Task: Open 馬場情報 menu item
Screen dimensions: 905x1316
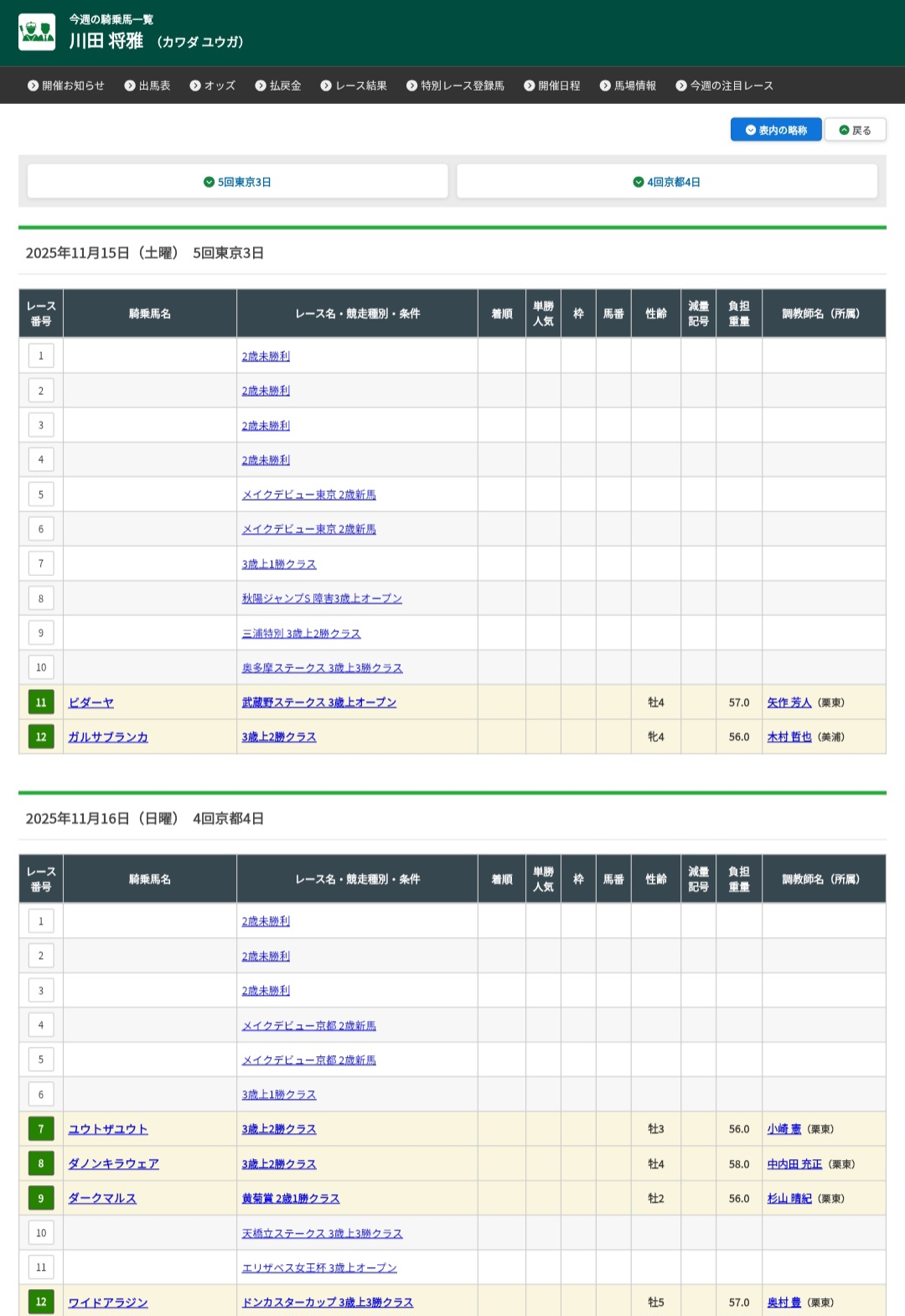Action: pos(628,85)
